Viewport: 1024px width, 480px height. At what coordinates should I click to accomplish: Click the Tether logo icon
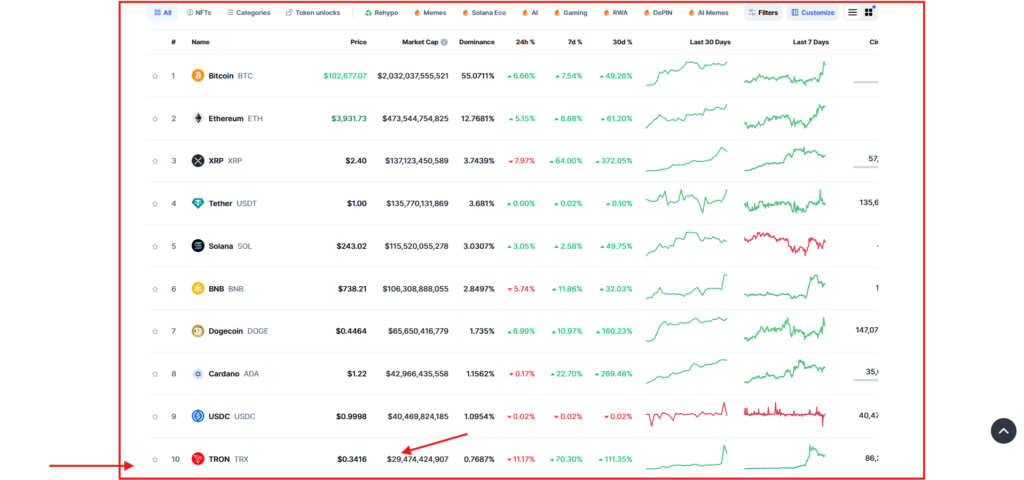198,203
